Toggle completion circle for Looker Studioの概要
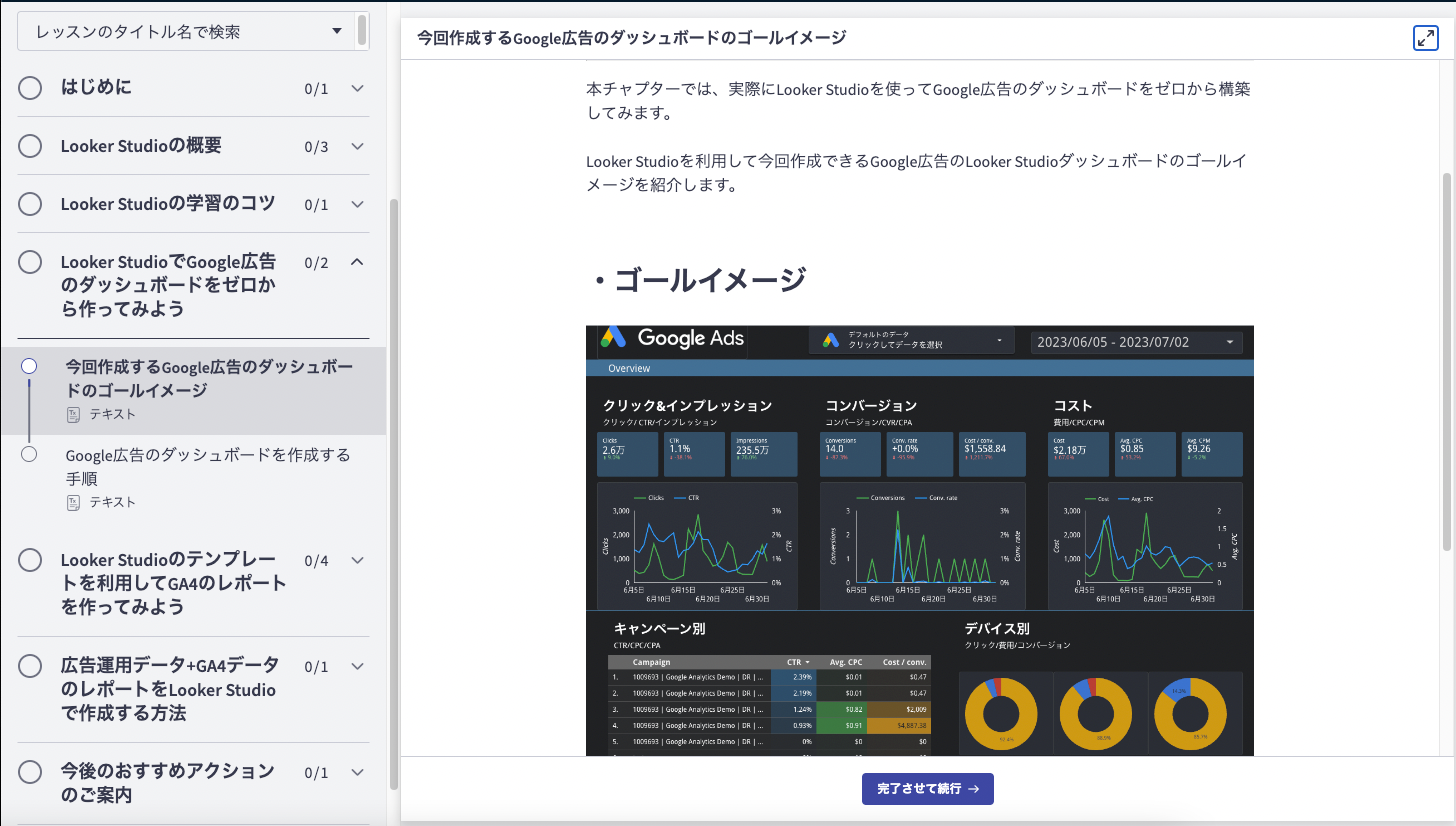The width and height of the screenshot is (1456, 826). (x=30, y=146)
